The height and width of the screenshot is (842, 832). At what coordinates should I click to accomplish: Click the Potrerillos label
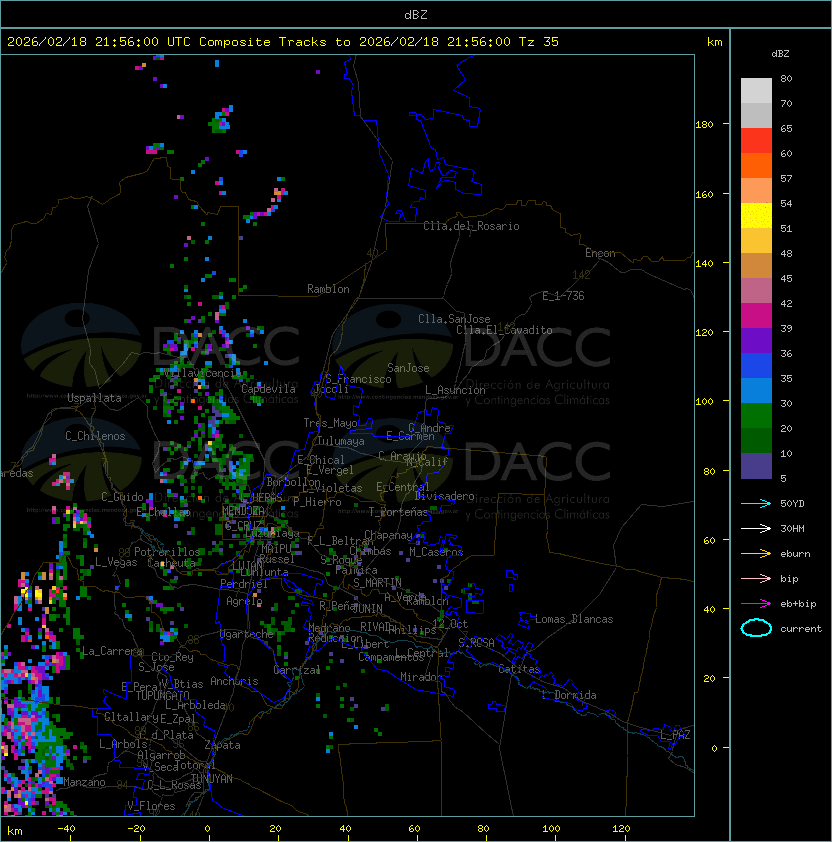(167, 552)
